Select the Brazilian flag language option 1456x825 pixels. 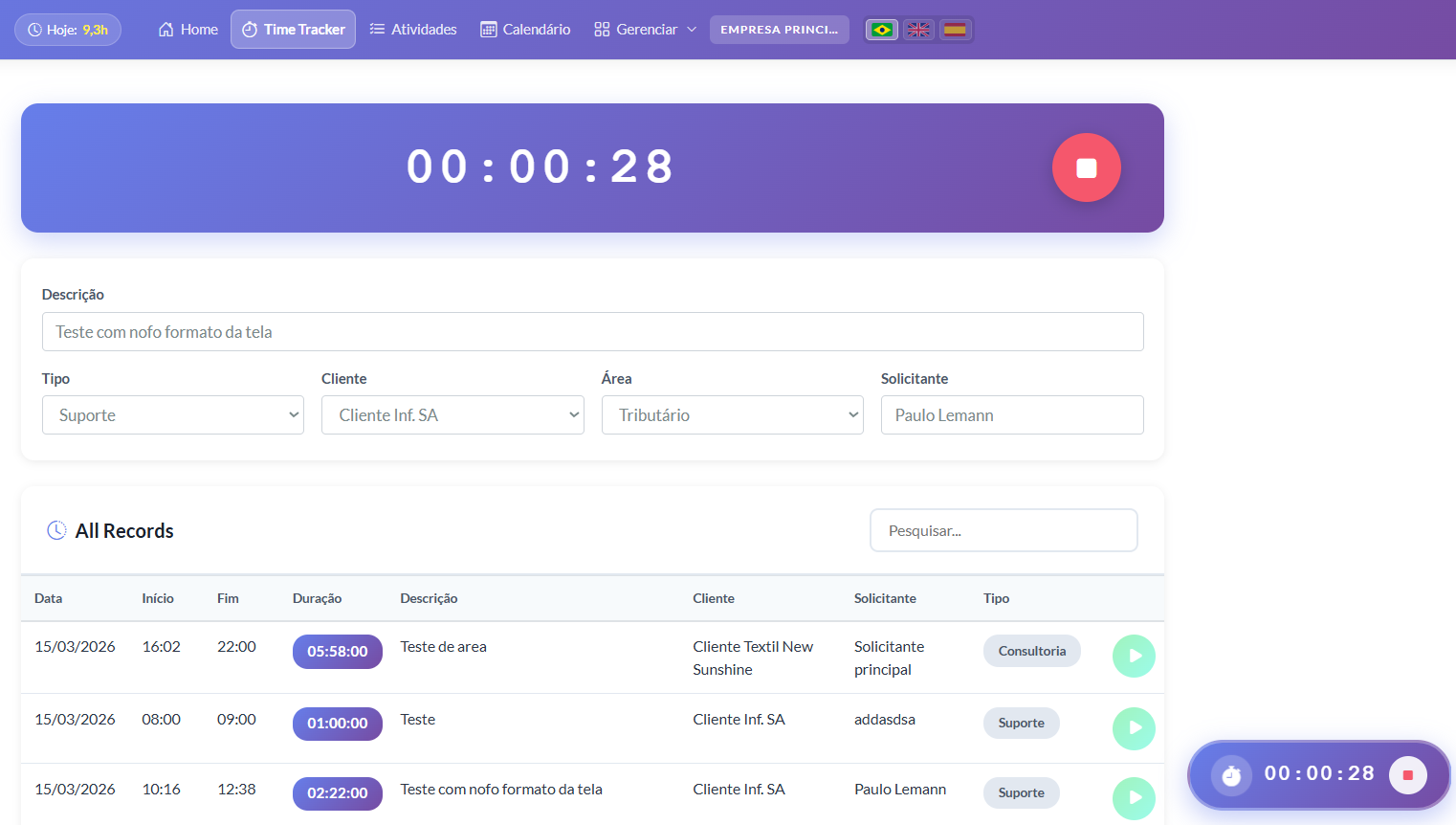pos(881,29)
